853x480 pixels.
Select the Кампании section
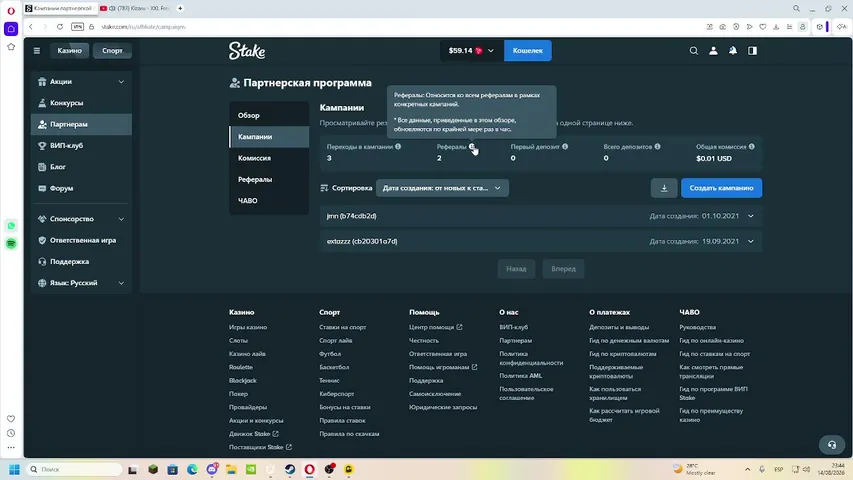pos(269,137)
